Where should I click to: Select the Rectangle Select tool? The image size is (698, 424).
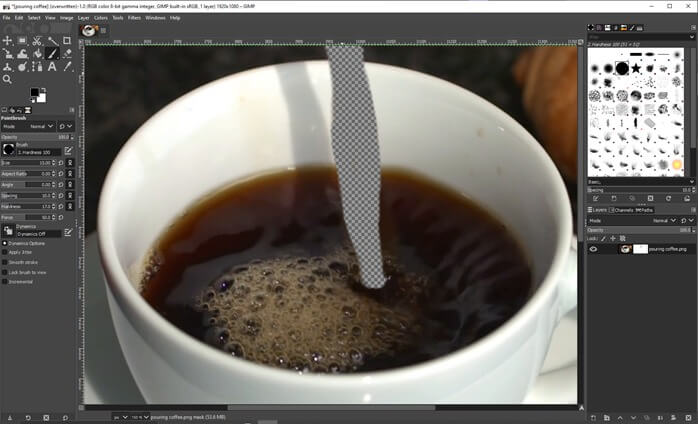[x=22, y=41]
